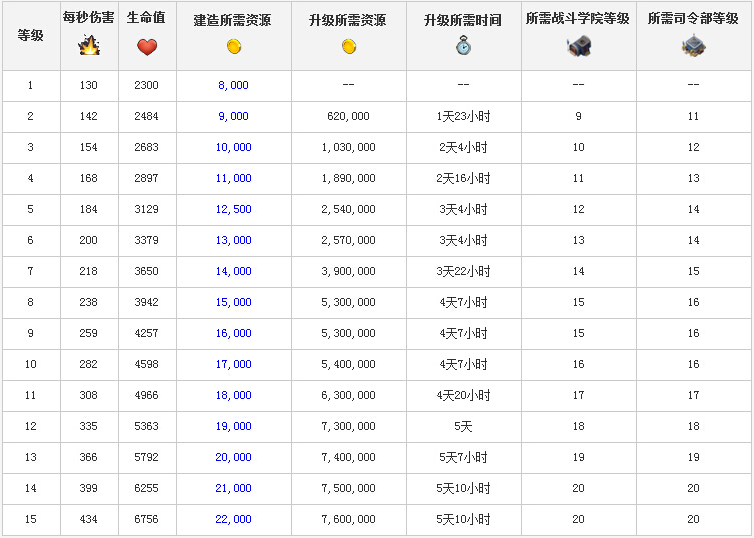Click the 434 damage per second cell

[x=88, y=519]
